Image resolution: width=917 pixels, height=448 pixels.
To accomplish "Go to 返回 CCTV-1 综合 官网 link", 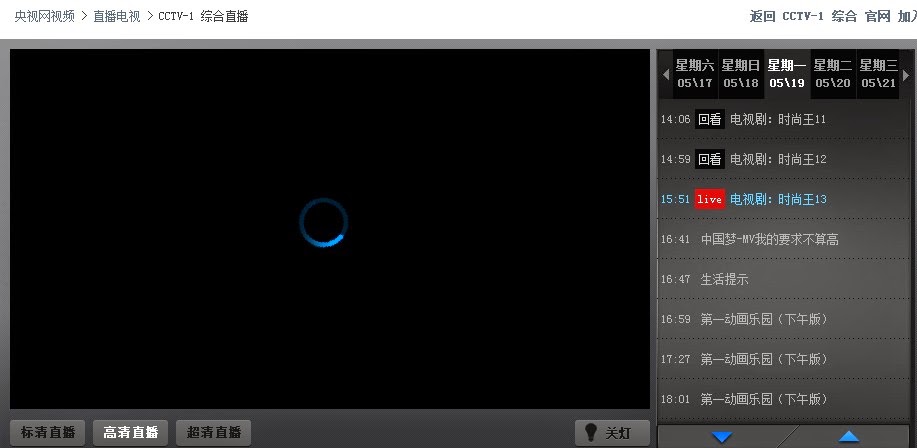I will 819,16.
